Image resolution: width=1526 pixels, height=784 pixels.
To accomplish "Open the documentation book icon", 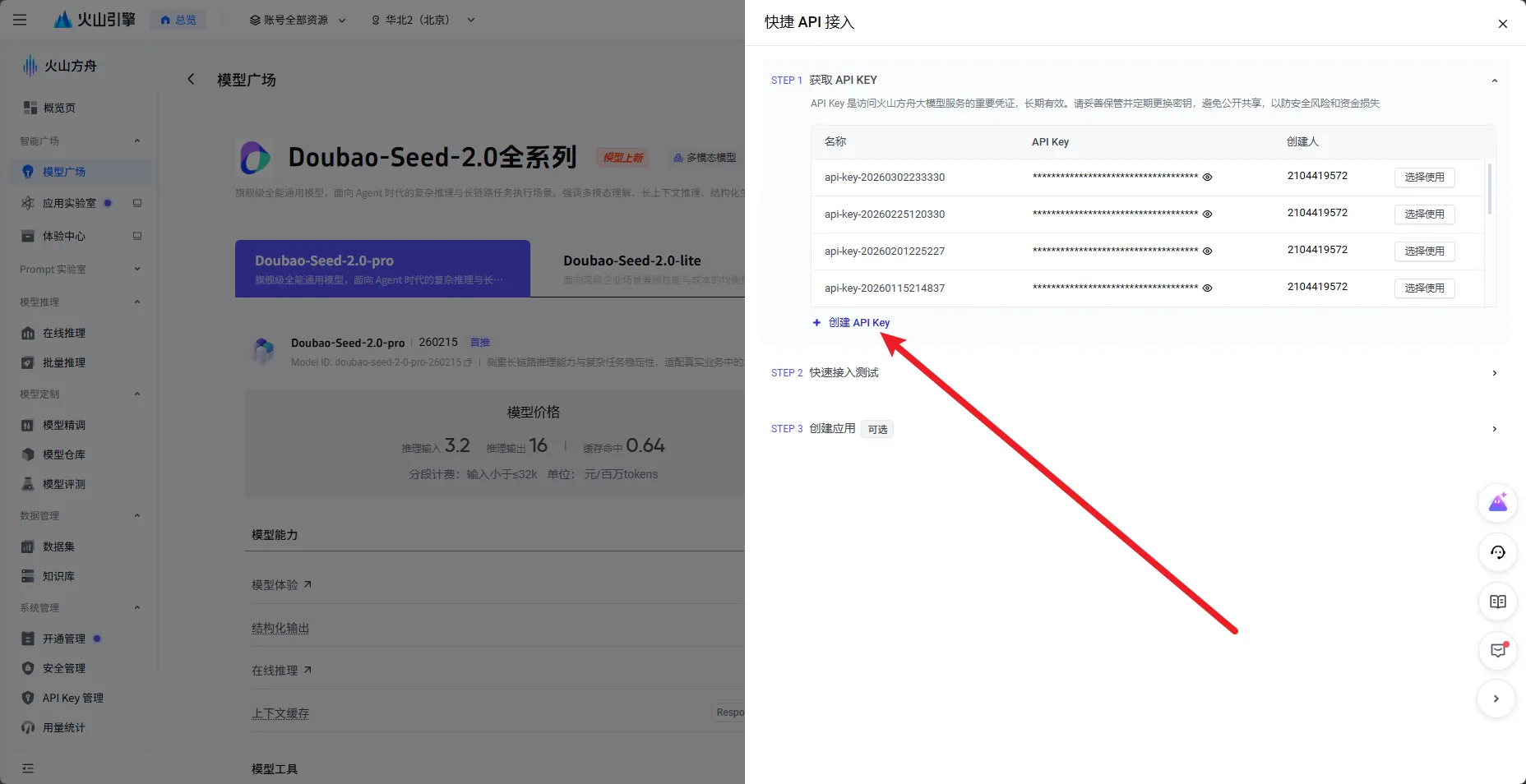I will tap(1497, 602).
